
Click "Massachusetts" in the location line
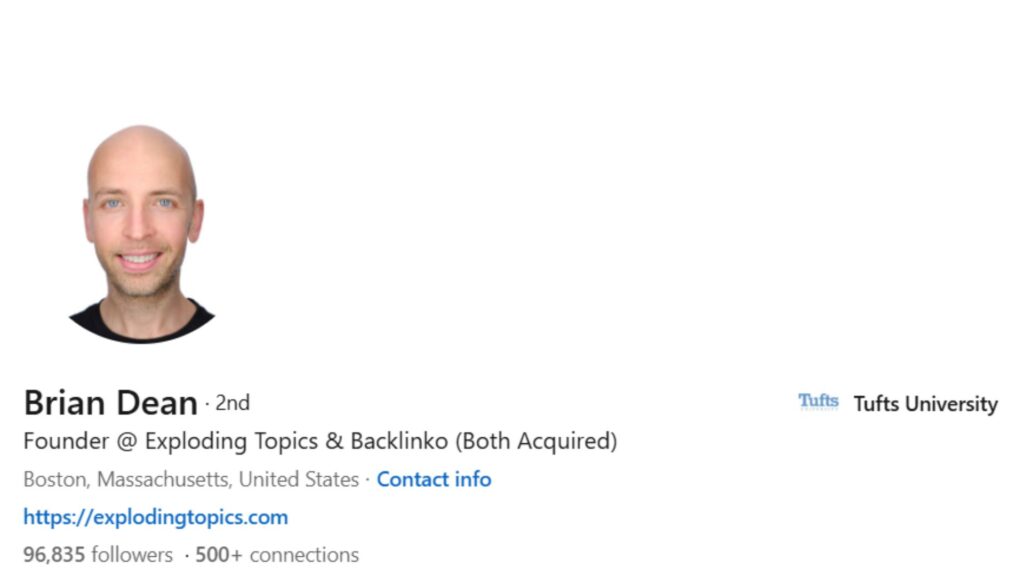(x=164, y=479)
